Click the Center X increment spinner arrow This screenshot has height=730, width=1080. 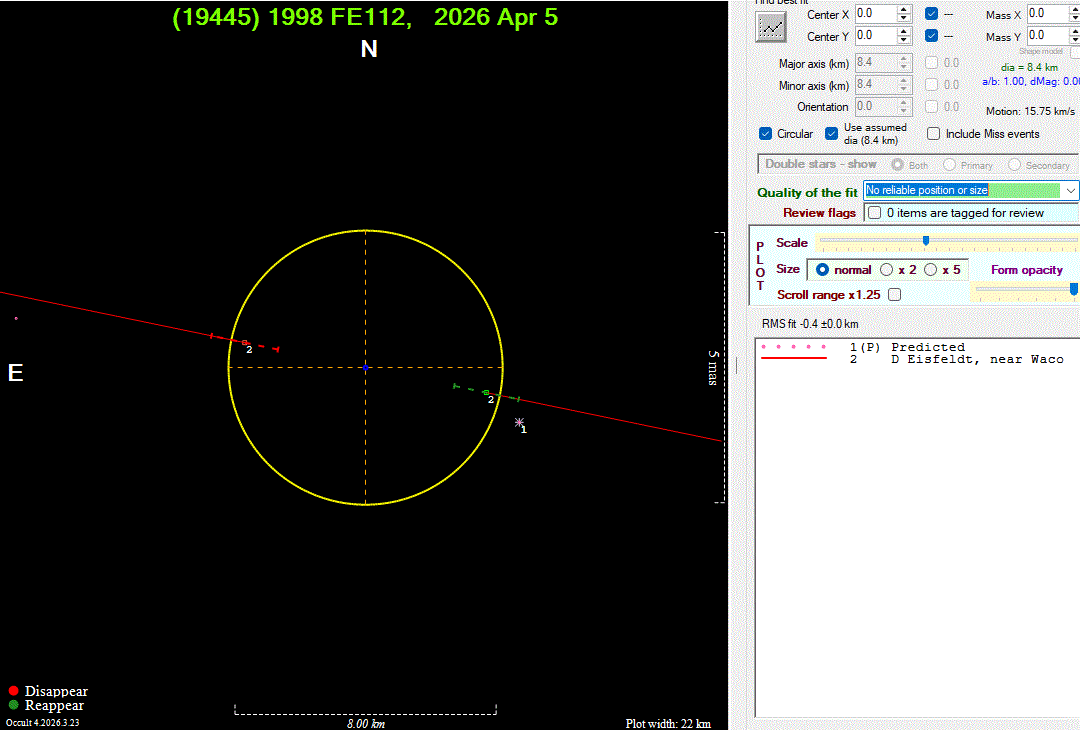click(x=904, y=9)
